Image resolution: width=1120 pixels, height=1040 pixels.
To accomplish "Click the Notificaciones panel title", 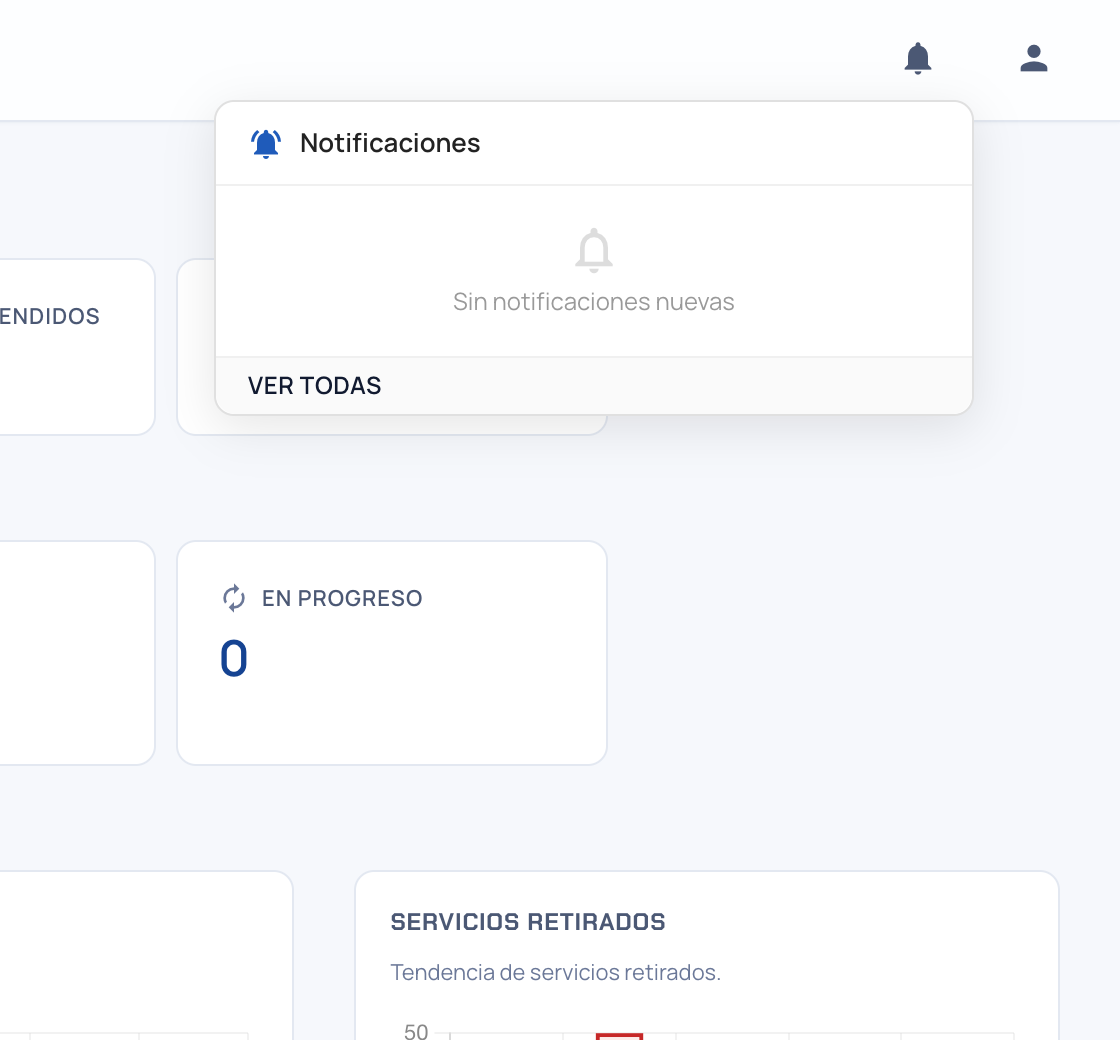I will (x=390, y=144).
